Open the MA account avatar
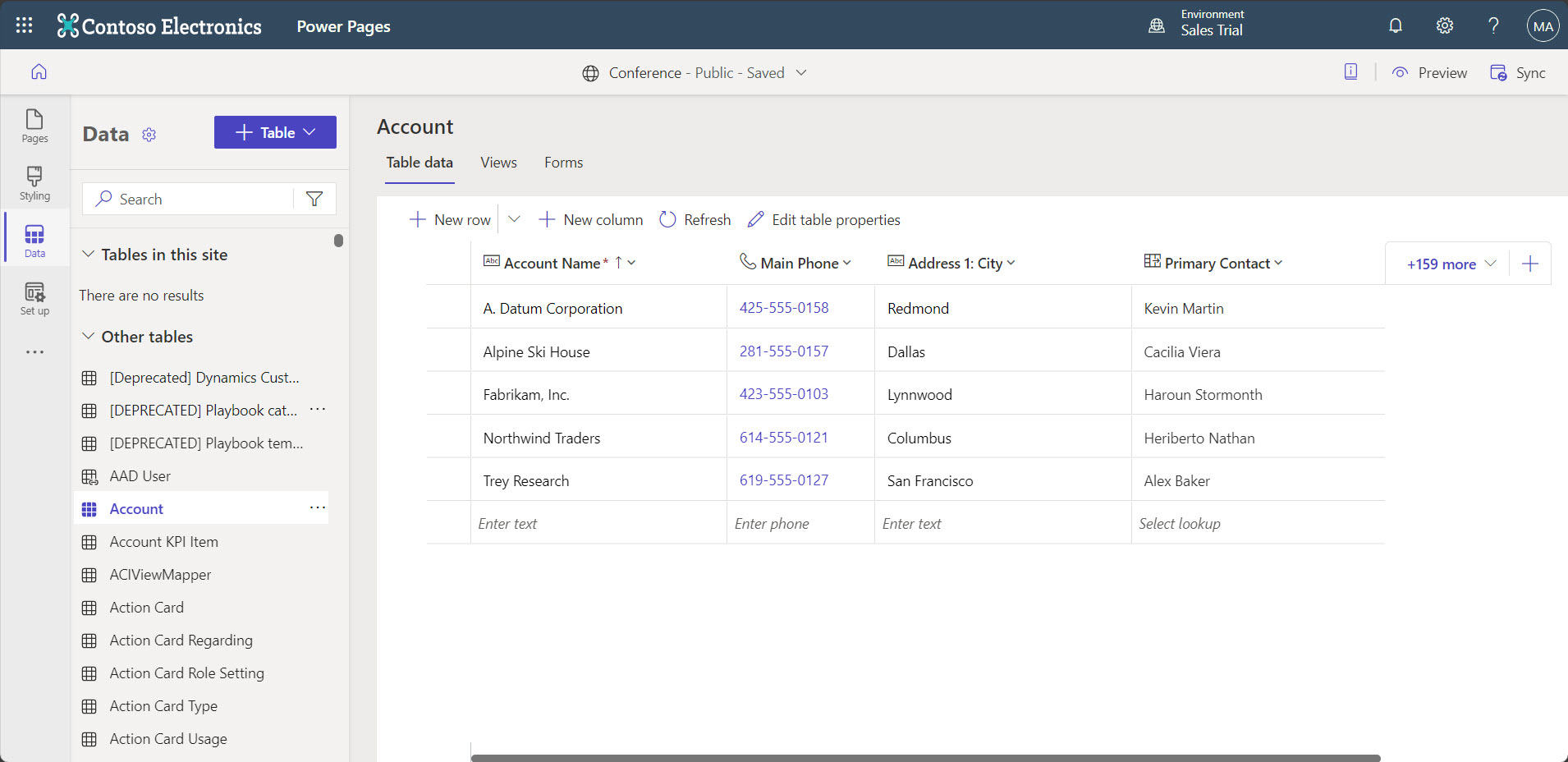Image resolution: width=1568 pixels, height=762 pixels. [x=1543, y=25]
